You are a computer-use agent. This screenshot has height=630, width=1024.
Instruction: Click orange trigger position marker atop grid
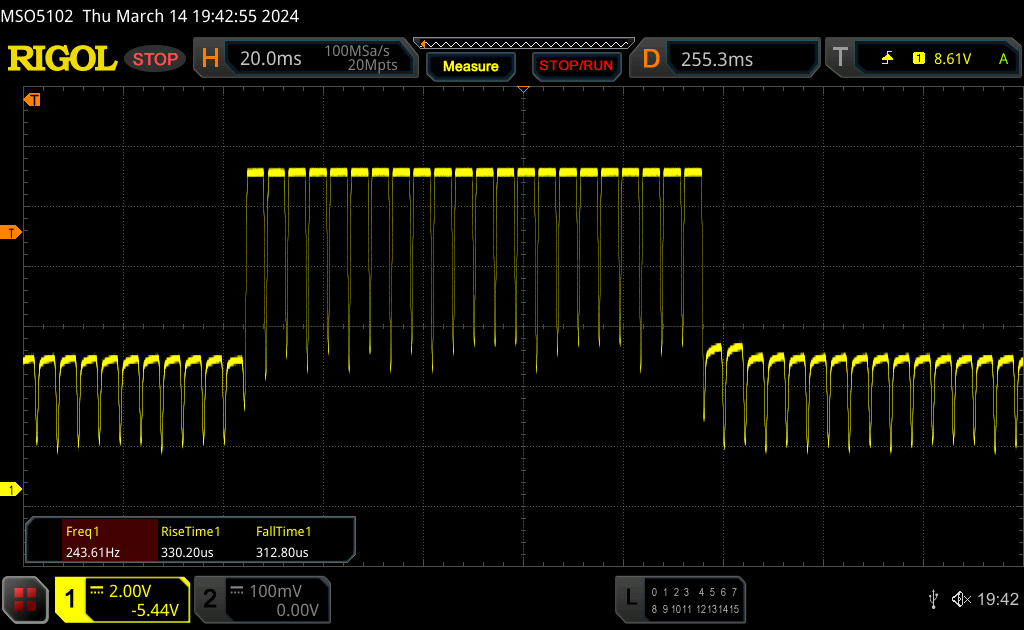tap(523, 89)
